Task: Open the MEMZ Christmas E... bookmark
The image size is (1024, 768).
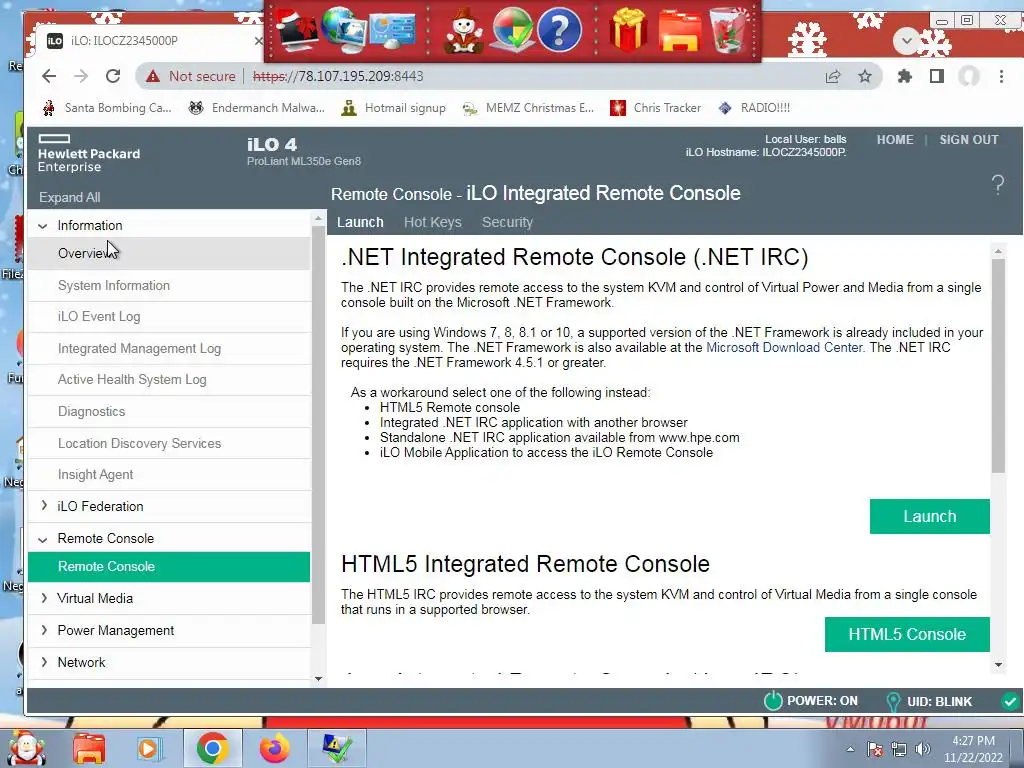Action: click(x=528, y=108)
